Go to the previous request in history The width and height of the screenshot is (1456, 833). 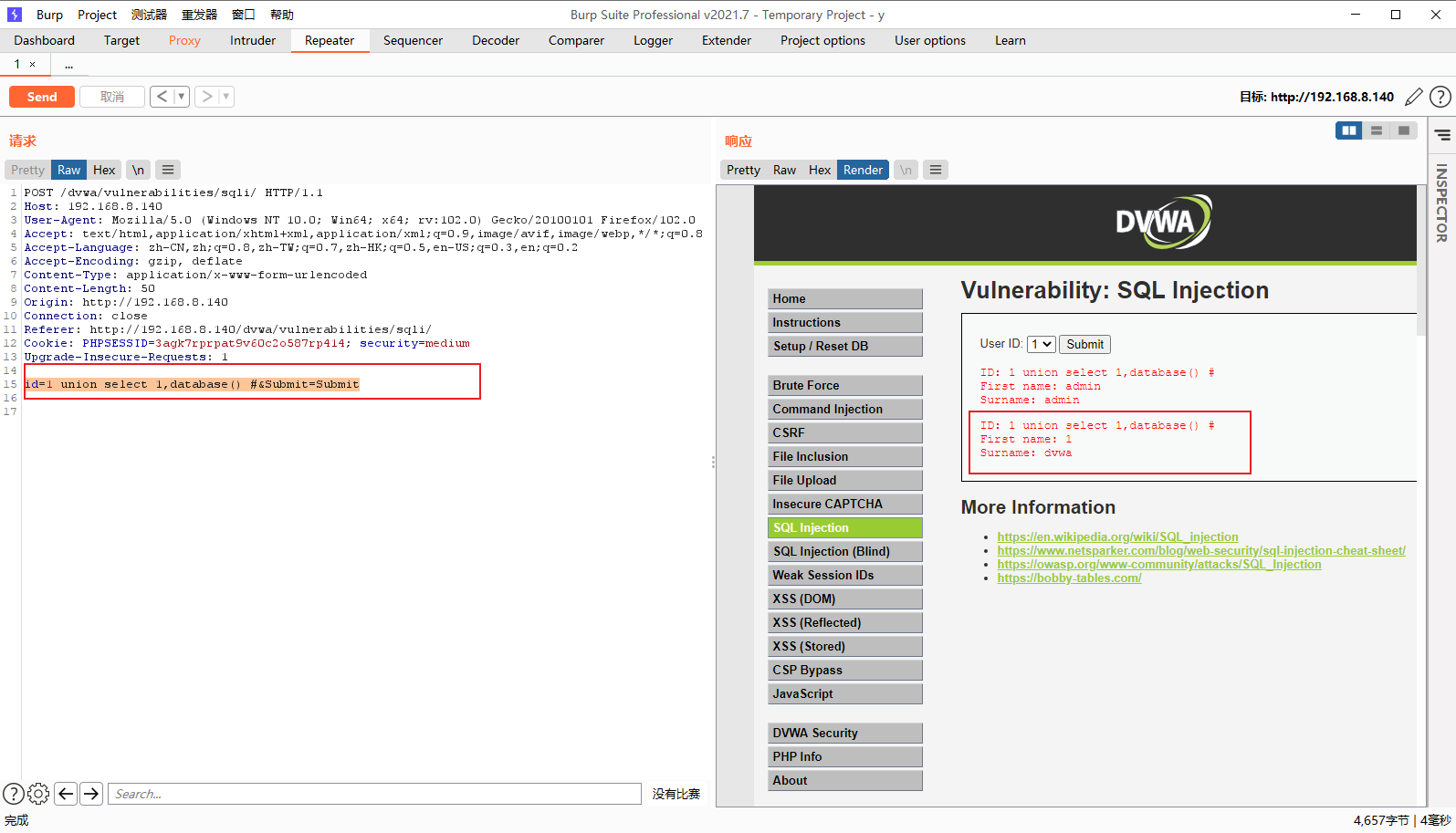tap(162, 97)
